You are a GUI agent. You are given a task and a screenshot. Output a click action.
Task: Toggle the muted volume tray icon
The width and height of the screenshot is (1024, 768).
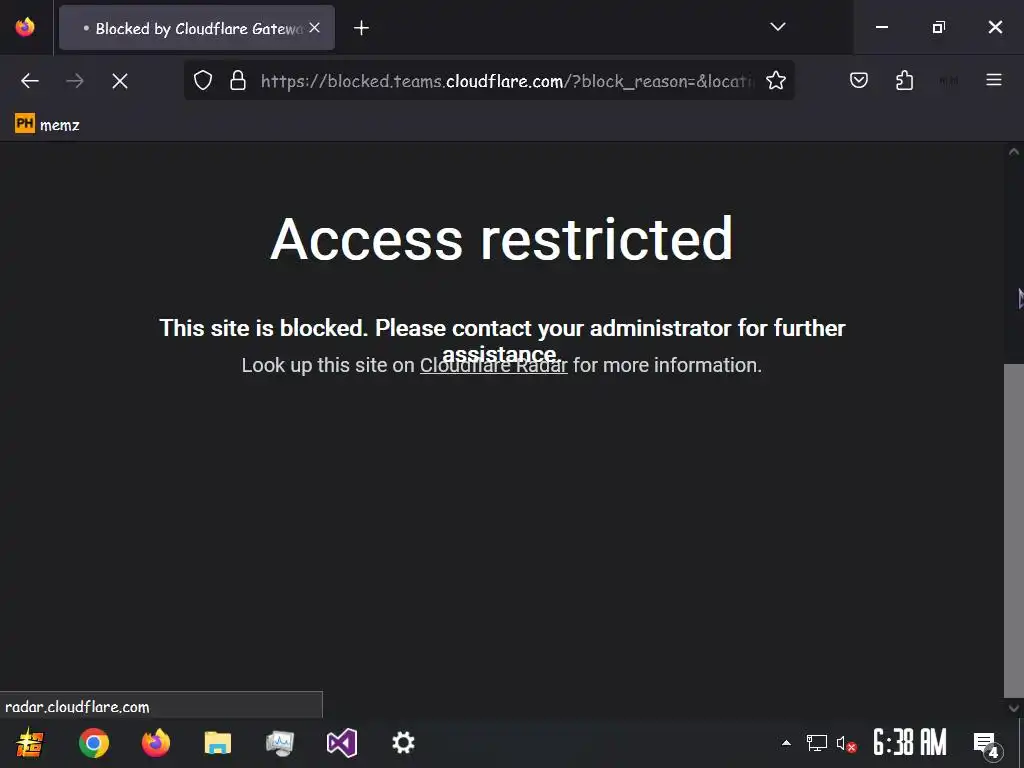(846, 743)
